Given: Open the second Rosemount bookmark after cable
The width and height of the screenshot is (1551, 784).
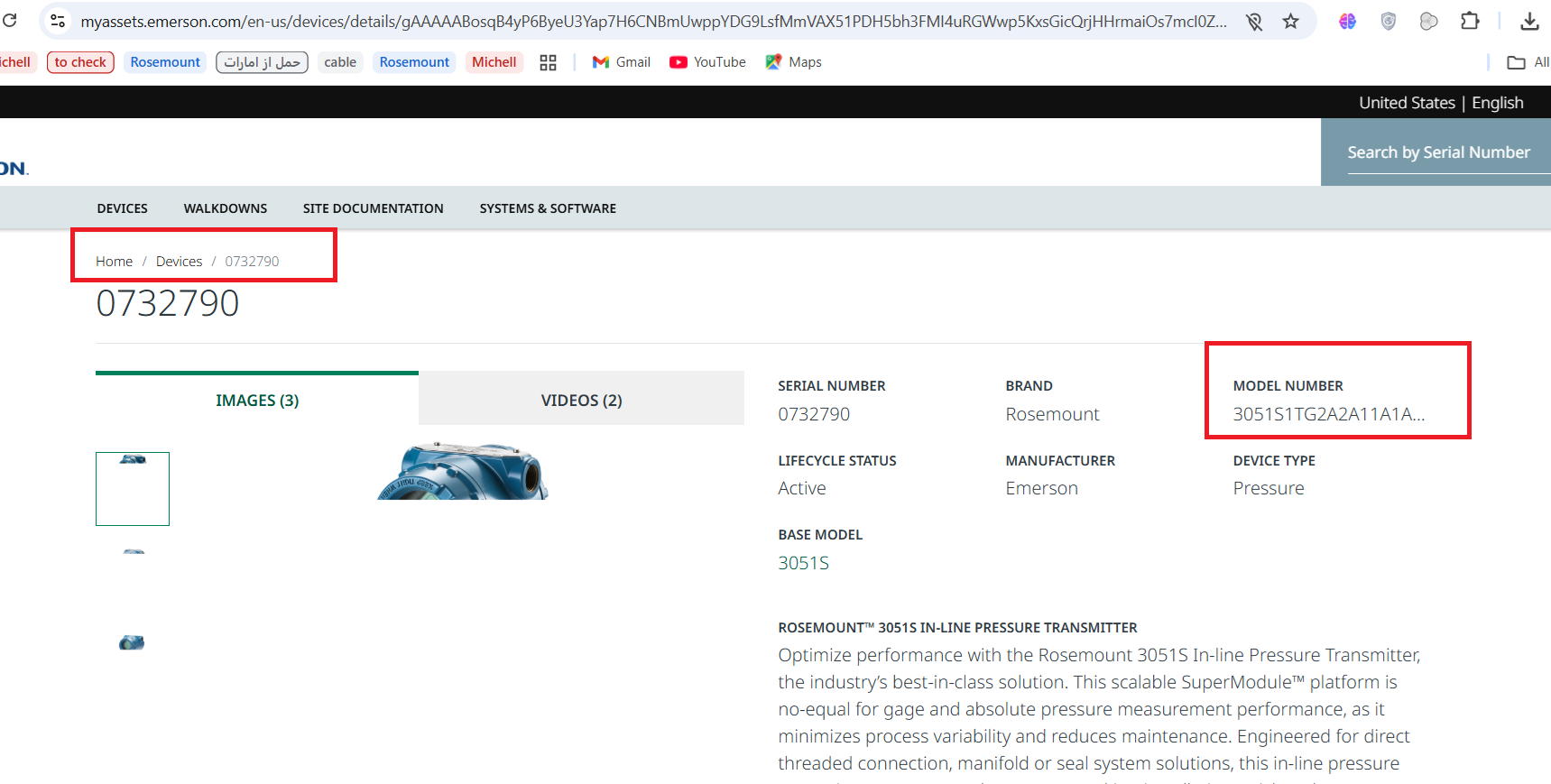Looking at the screenshot, I should tap(414, 62).
